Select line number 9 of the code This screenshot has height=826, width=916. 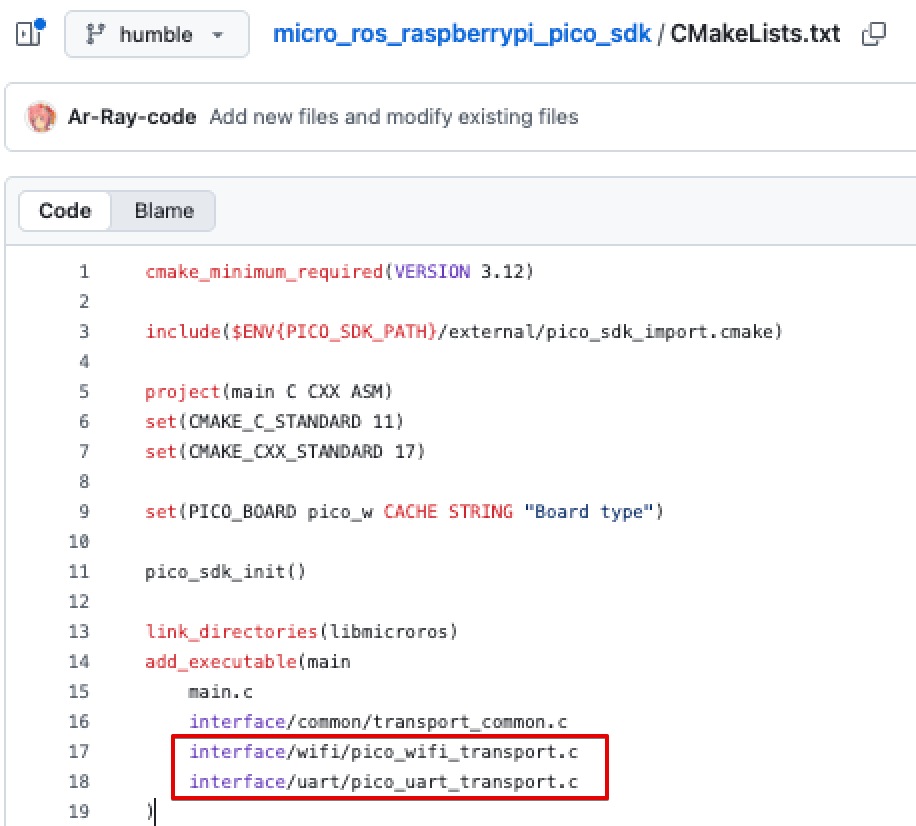click(x=84, y=512)
